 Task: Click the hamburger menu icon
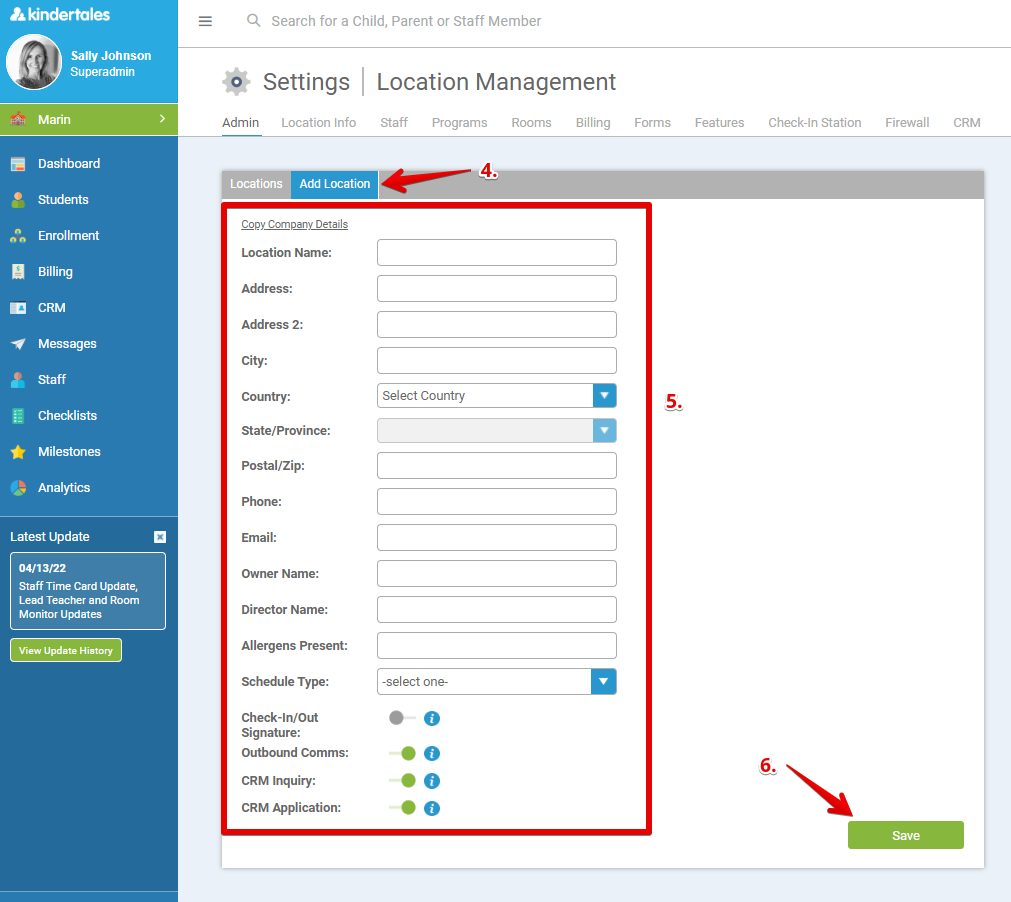pyautogui.click(x=205, y=21)
